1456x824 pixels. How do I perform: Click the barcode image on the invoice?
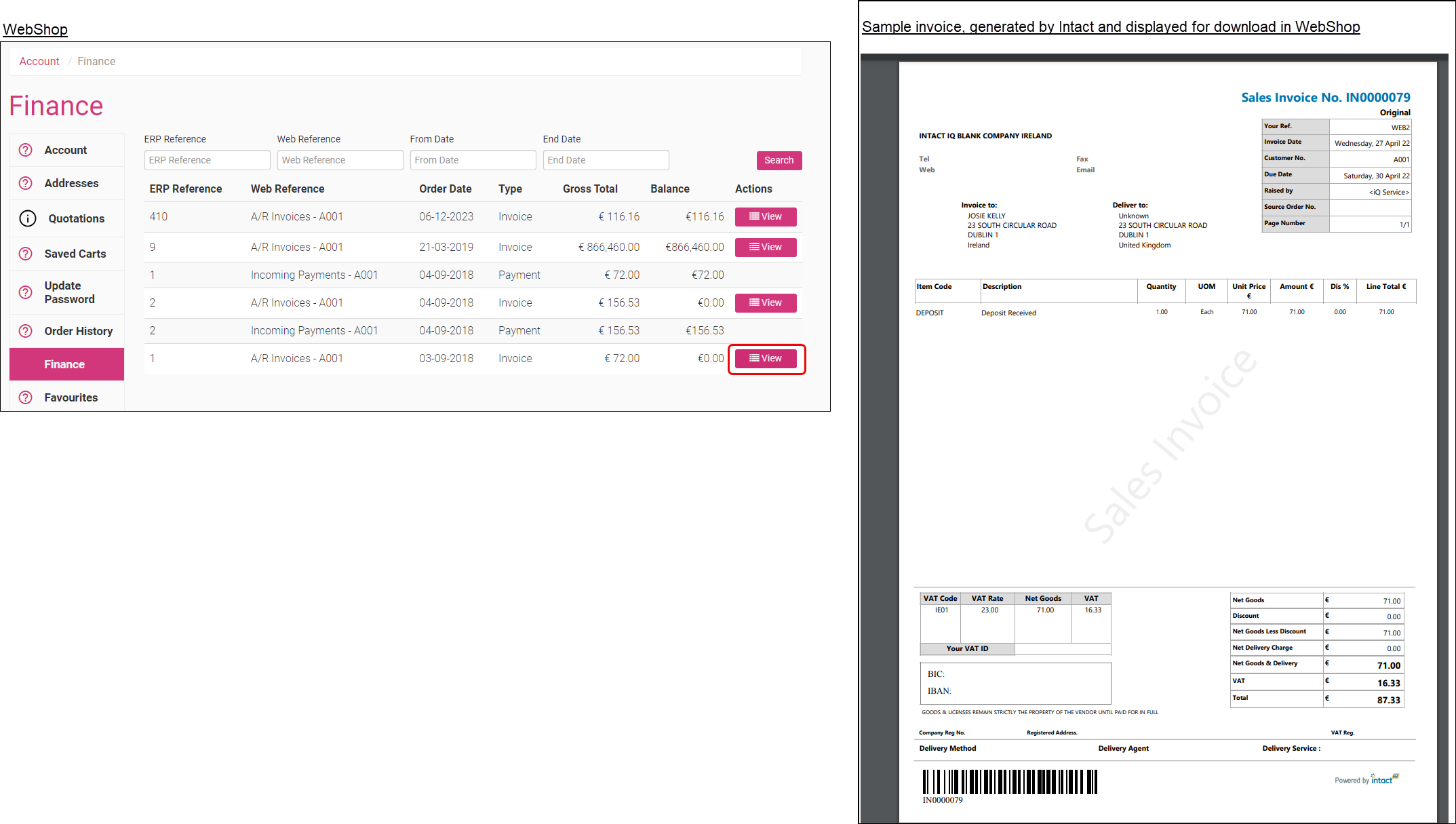1009,781
